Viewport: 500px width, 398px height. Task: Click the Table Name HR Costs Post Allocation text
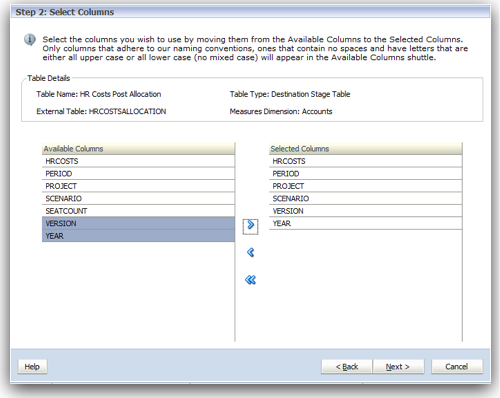pos(99,94)
